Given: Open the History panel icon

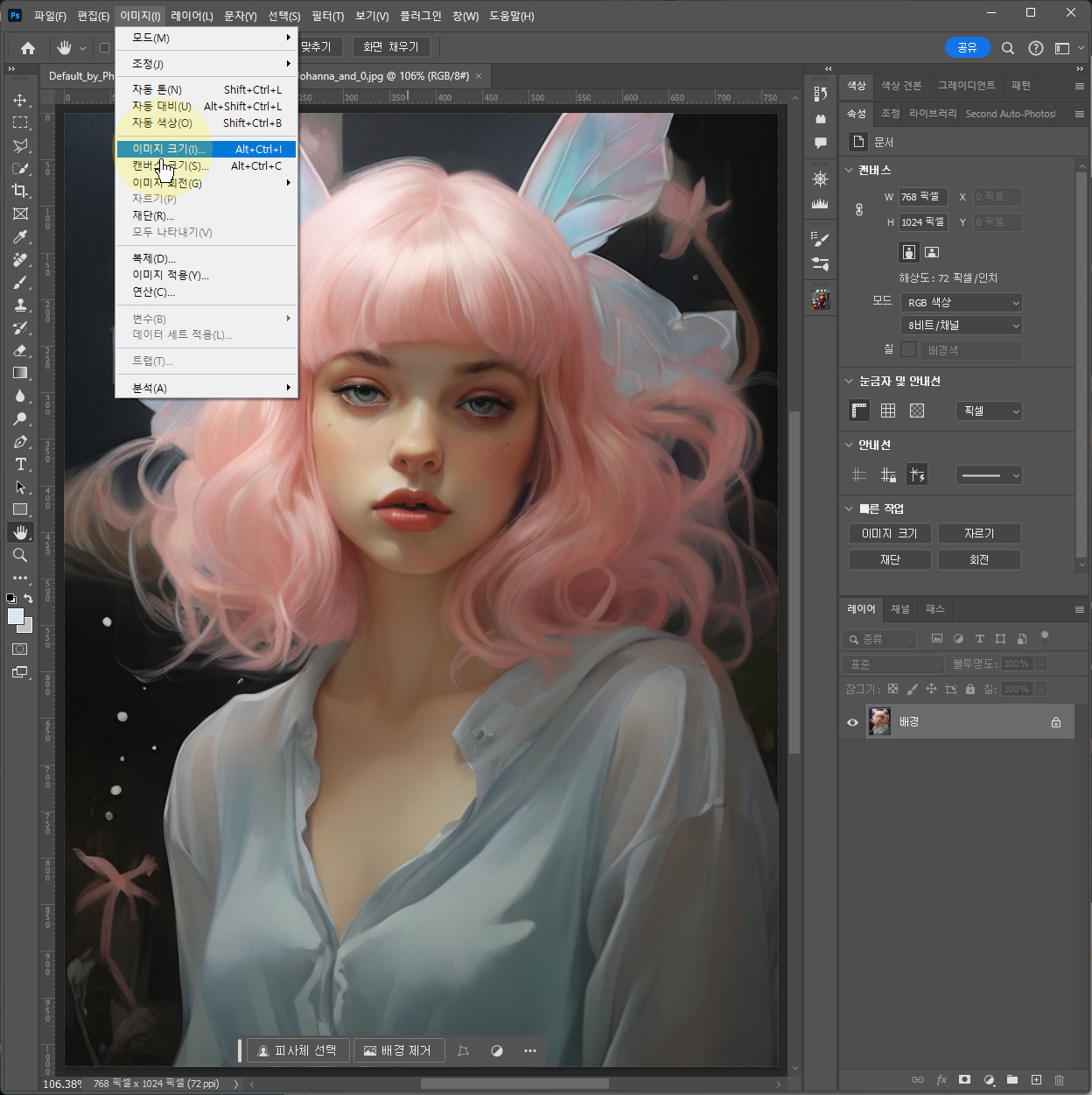Looking at the screenshot, I should tap(820, 94).
